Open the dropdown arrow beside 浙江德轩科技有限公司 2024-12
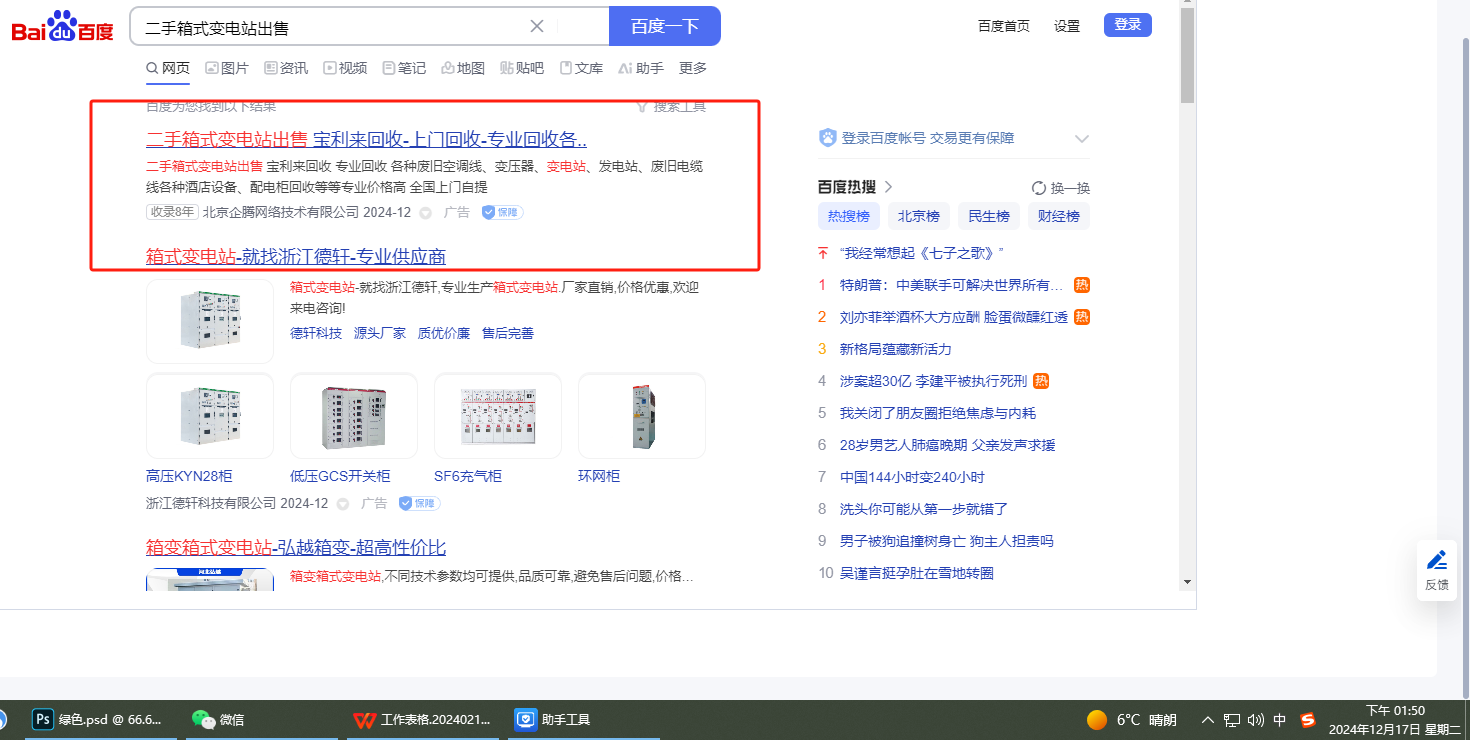 [342, 504]
